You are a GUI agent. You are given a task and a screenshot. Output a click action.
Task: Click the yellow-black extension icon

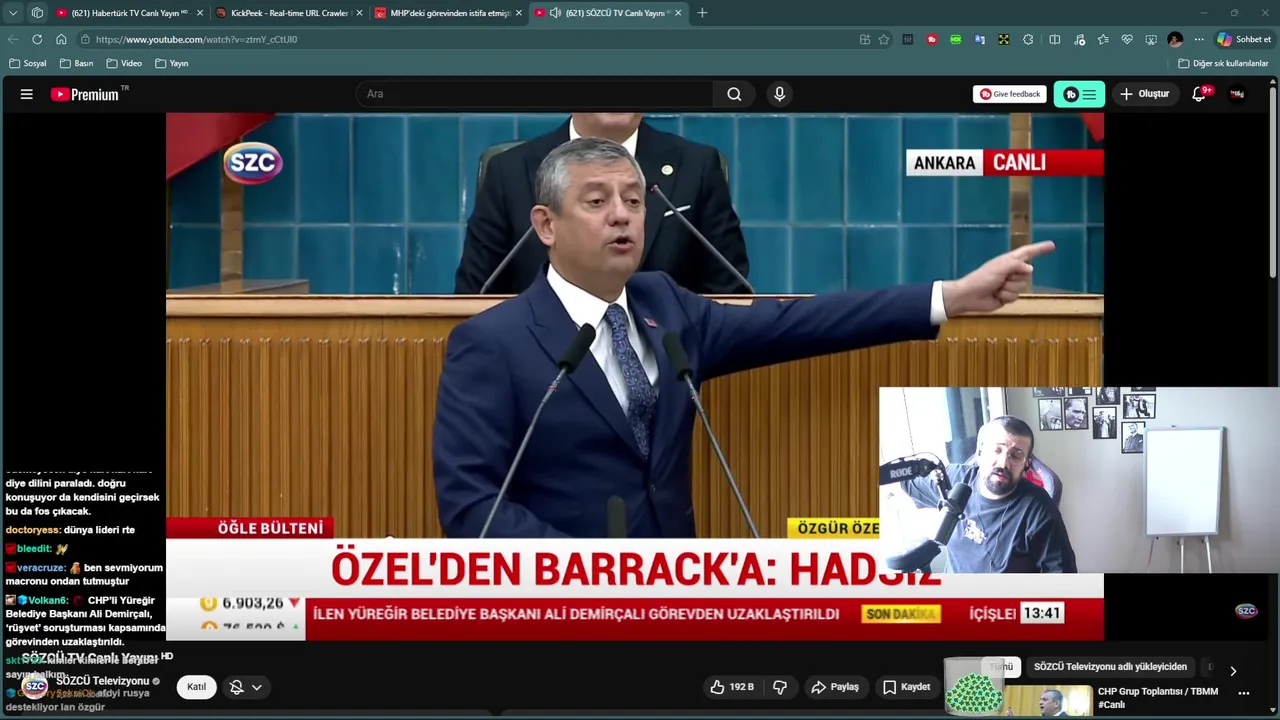click(x=1003, y=39)
